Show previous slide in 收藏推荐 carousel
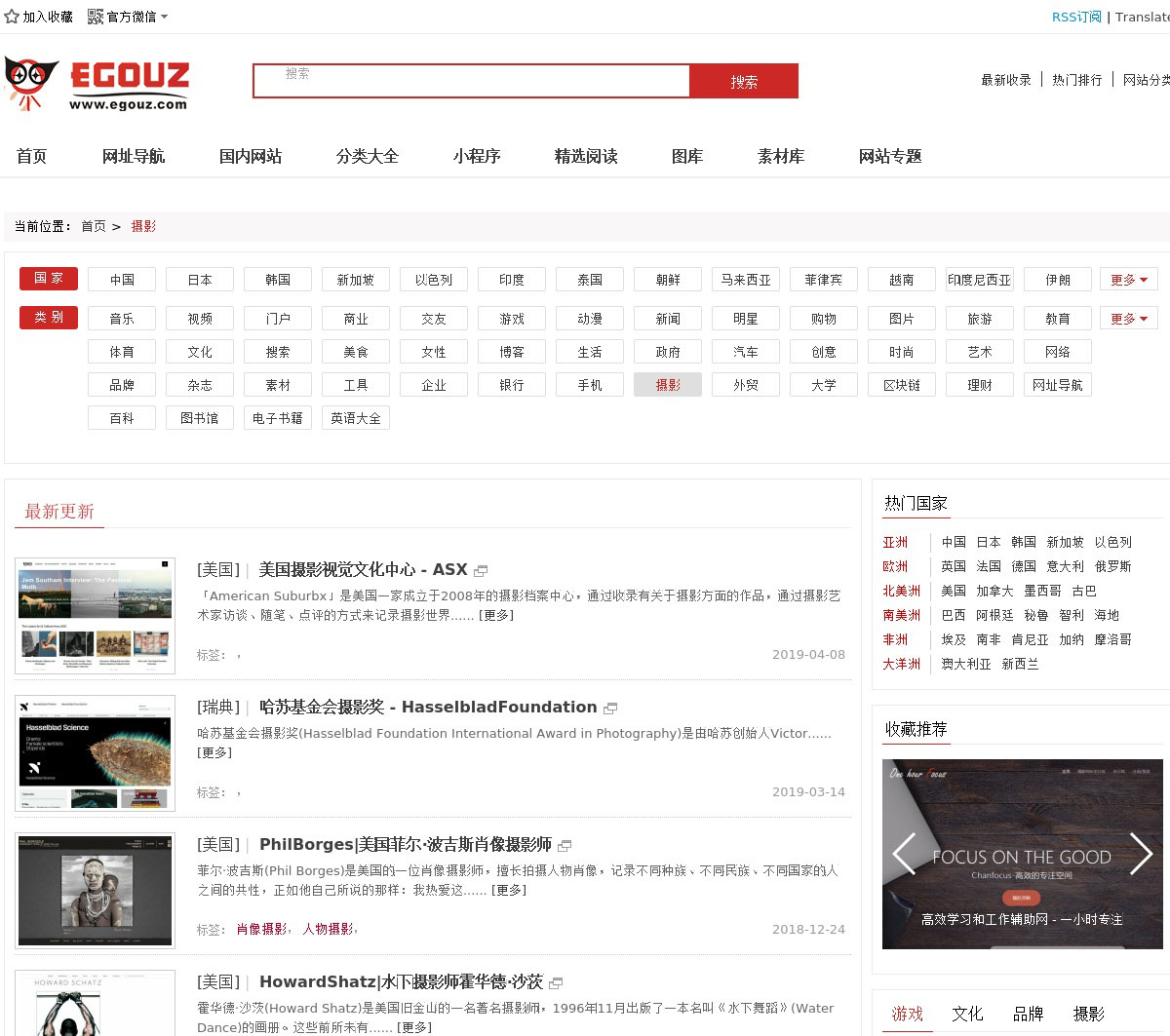This screenshot has width=1170, height=1036. 904,854
